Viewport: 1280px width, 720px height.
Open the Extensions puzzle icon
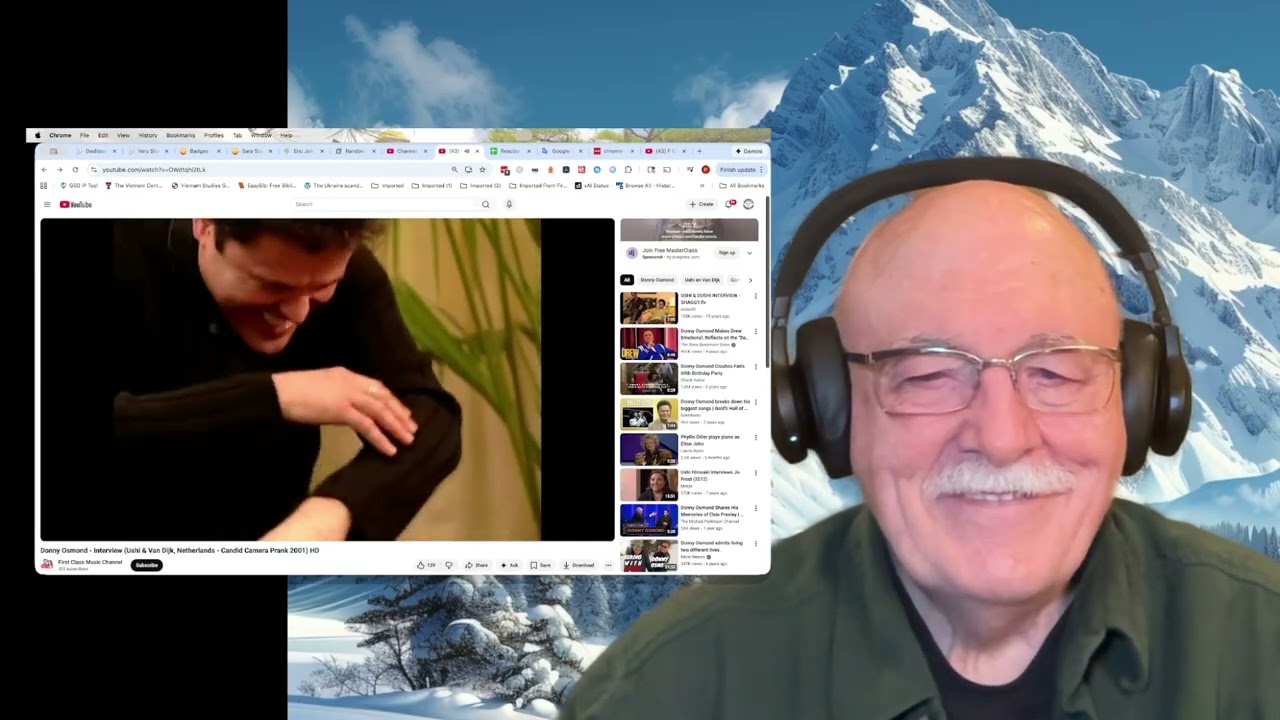pyautogui.click(x=628, y=170)
